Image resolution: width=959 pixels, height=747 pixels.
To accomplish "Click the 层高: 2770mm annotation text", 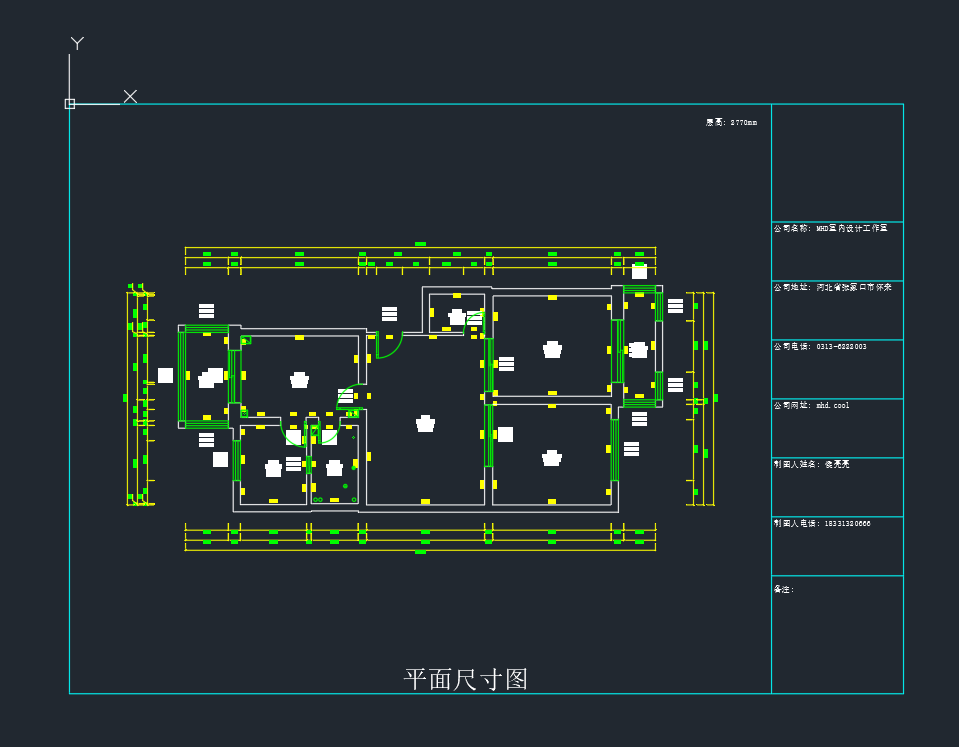I will click(731, 122).
